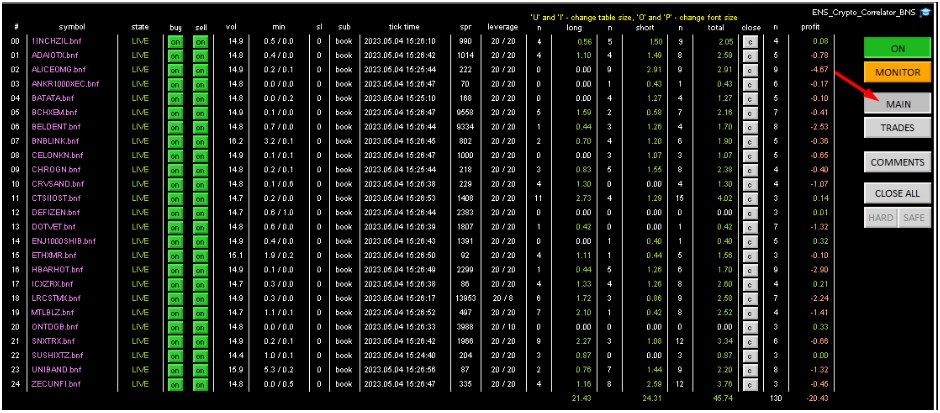
Task: Toggle sell for UNIBAND.bnf
Action: tap(200, 370)
